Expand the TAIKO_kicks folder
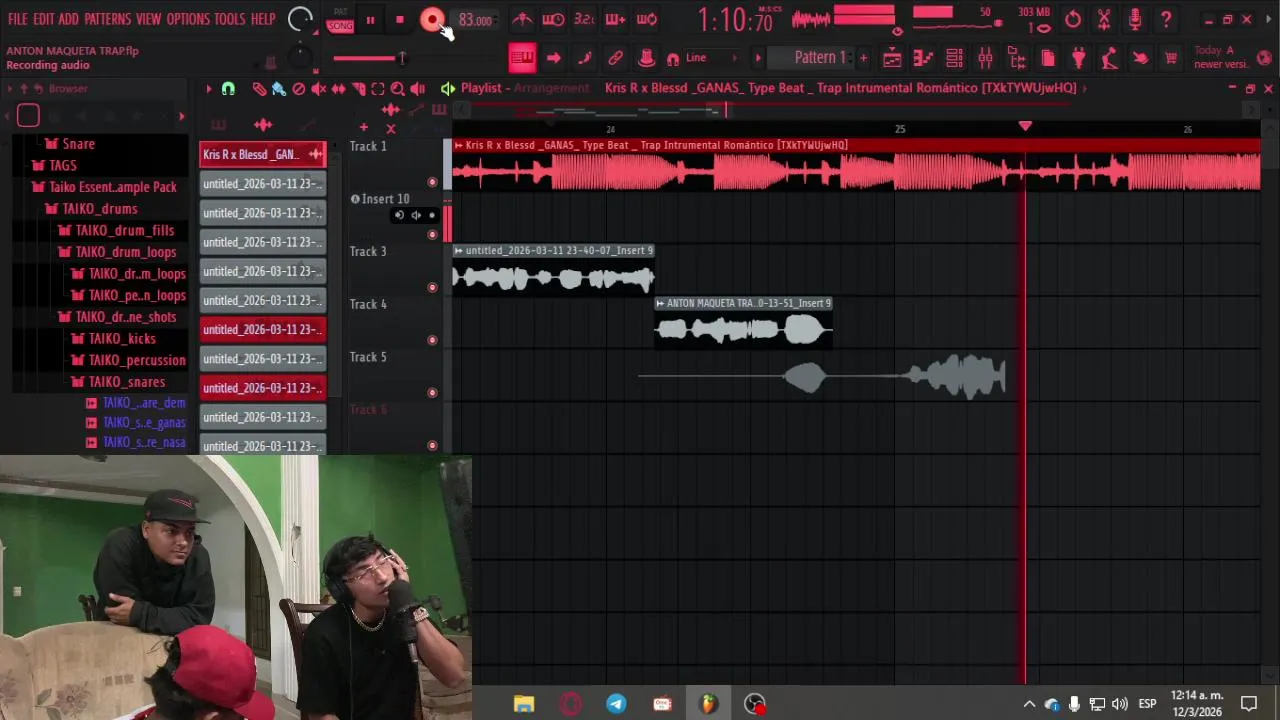Image resolution: width=1280 pixels, height=720 pixels. pyautogui.click(x=112, y=339)
